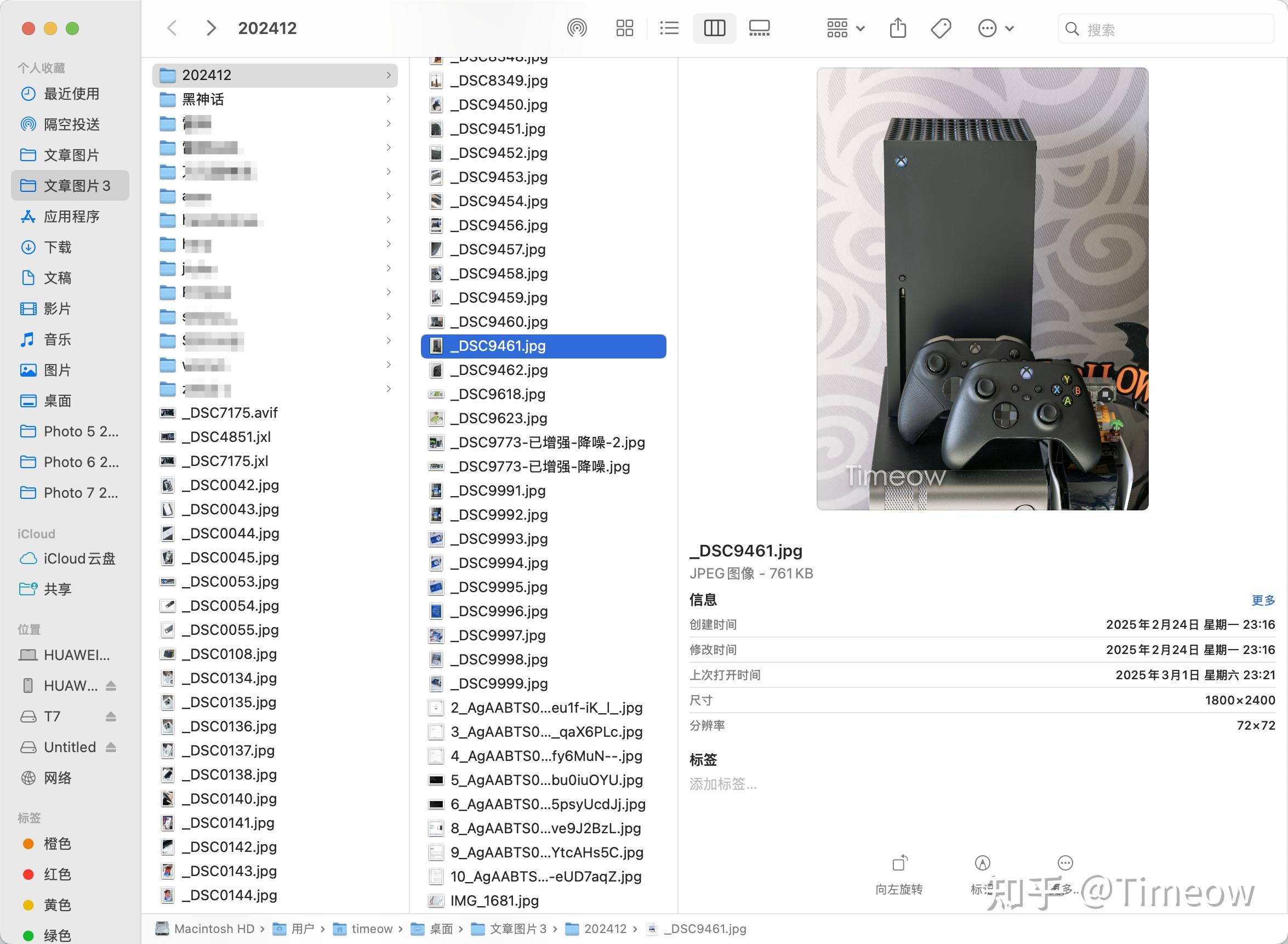This screenshot has height=944, width=1288.
Task: Rotate the preview image with 向左旋转
Action: click(x=898, y=865)
